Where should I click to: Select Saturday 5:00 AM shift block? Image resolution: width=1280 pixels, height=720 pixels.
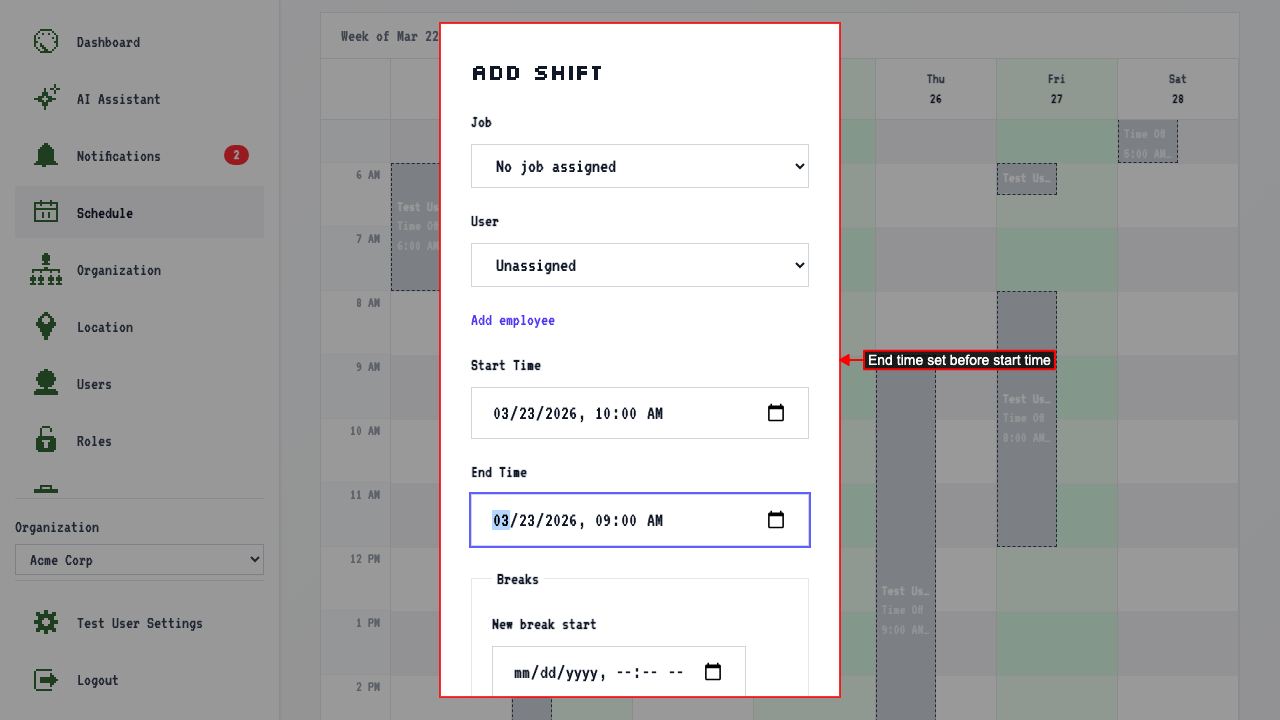click(x=1148, y=142)
